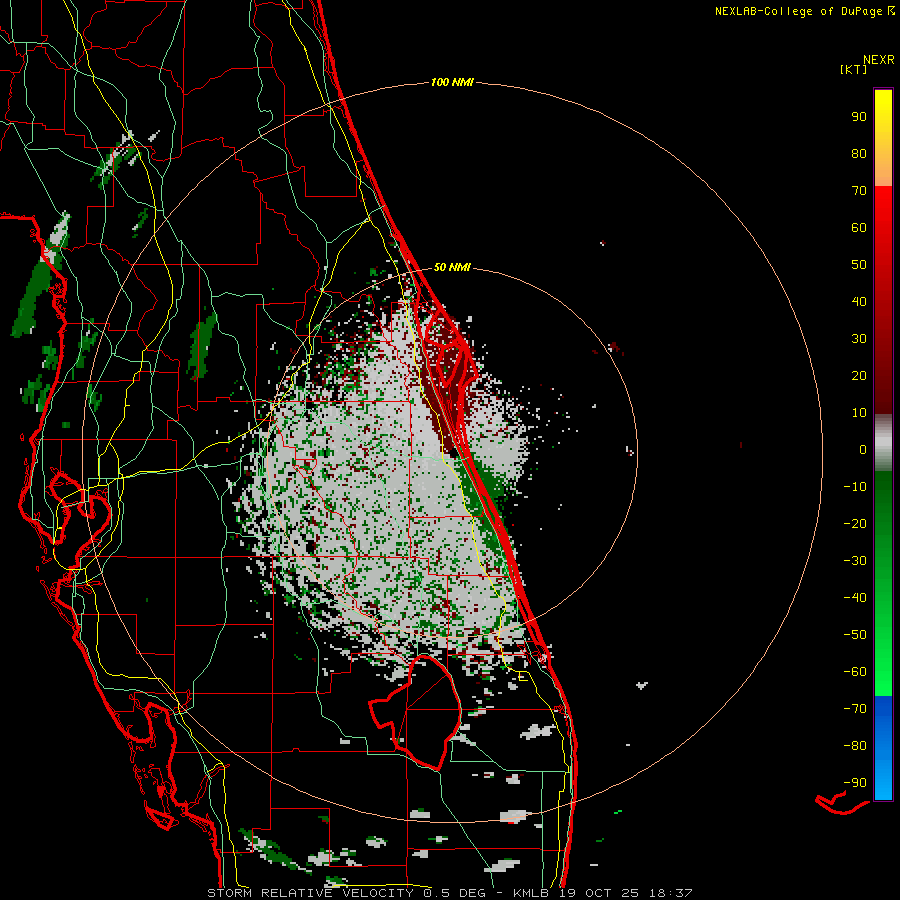The image size is (900, 900).
Task: Click the positive 80 scale value
Action: click(x=859, y=153)
